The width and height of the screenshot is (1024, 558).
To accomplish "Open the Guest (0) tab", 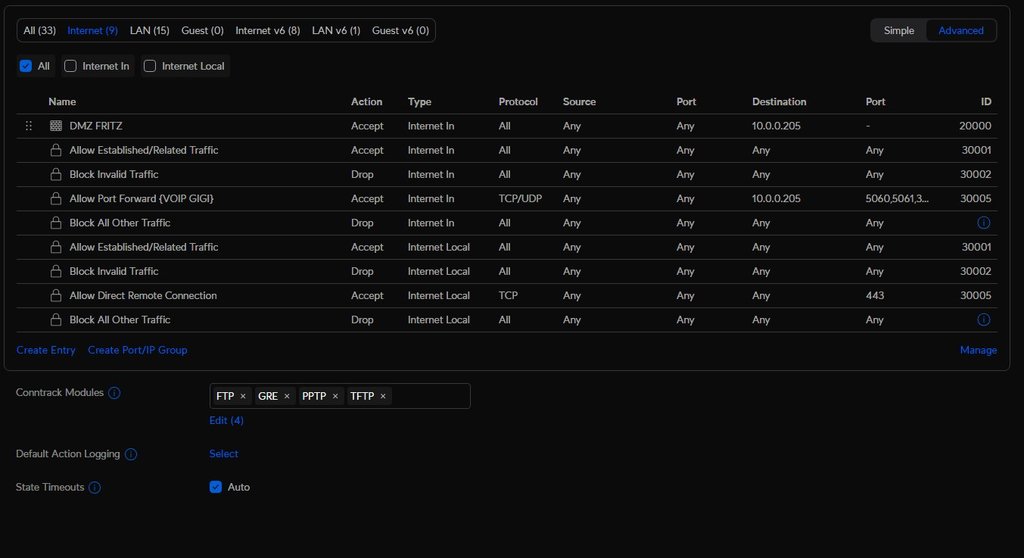I will coord(202,30).
